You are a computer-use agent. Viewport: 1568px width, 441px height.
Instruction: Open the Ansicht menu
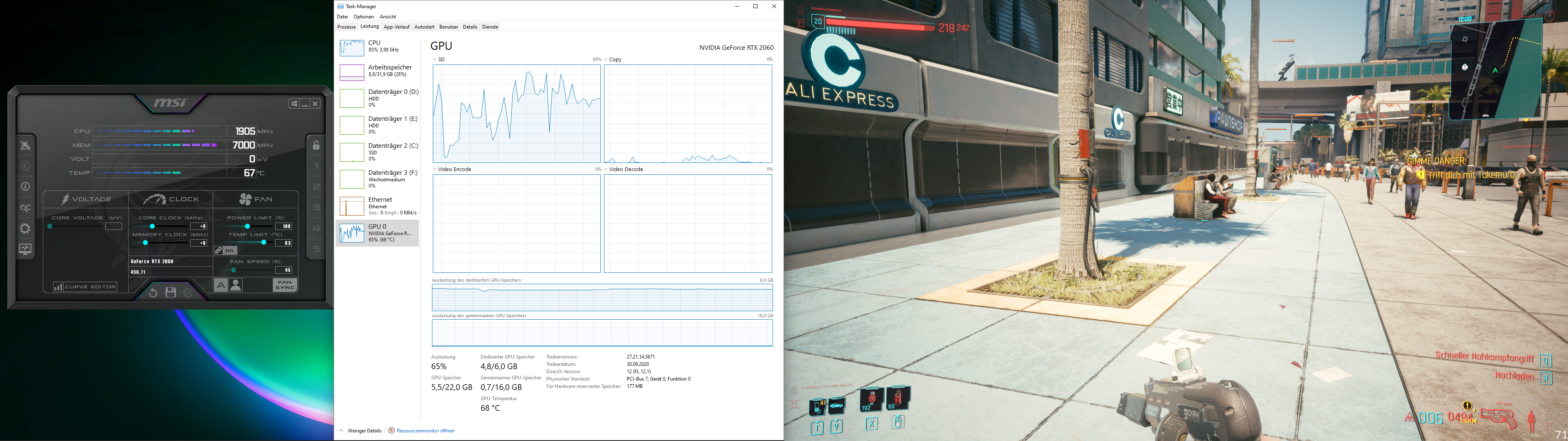point(388,16)
